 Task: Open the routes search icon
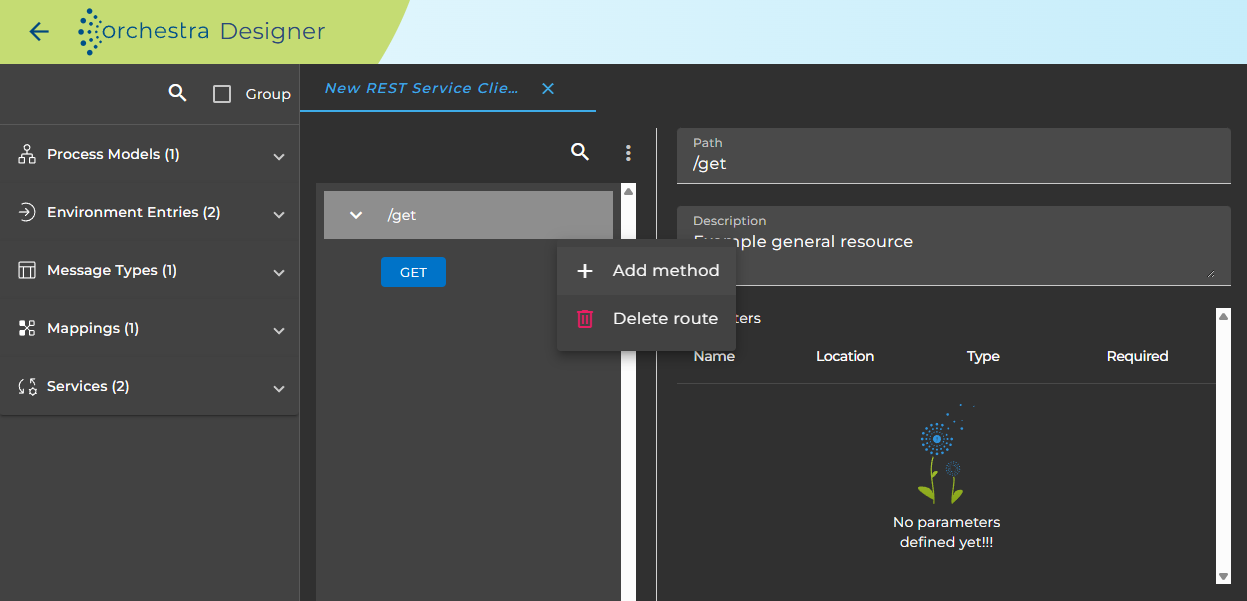click(579, 152)
